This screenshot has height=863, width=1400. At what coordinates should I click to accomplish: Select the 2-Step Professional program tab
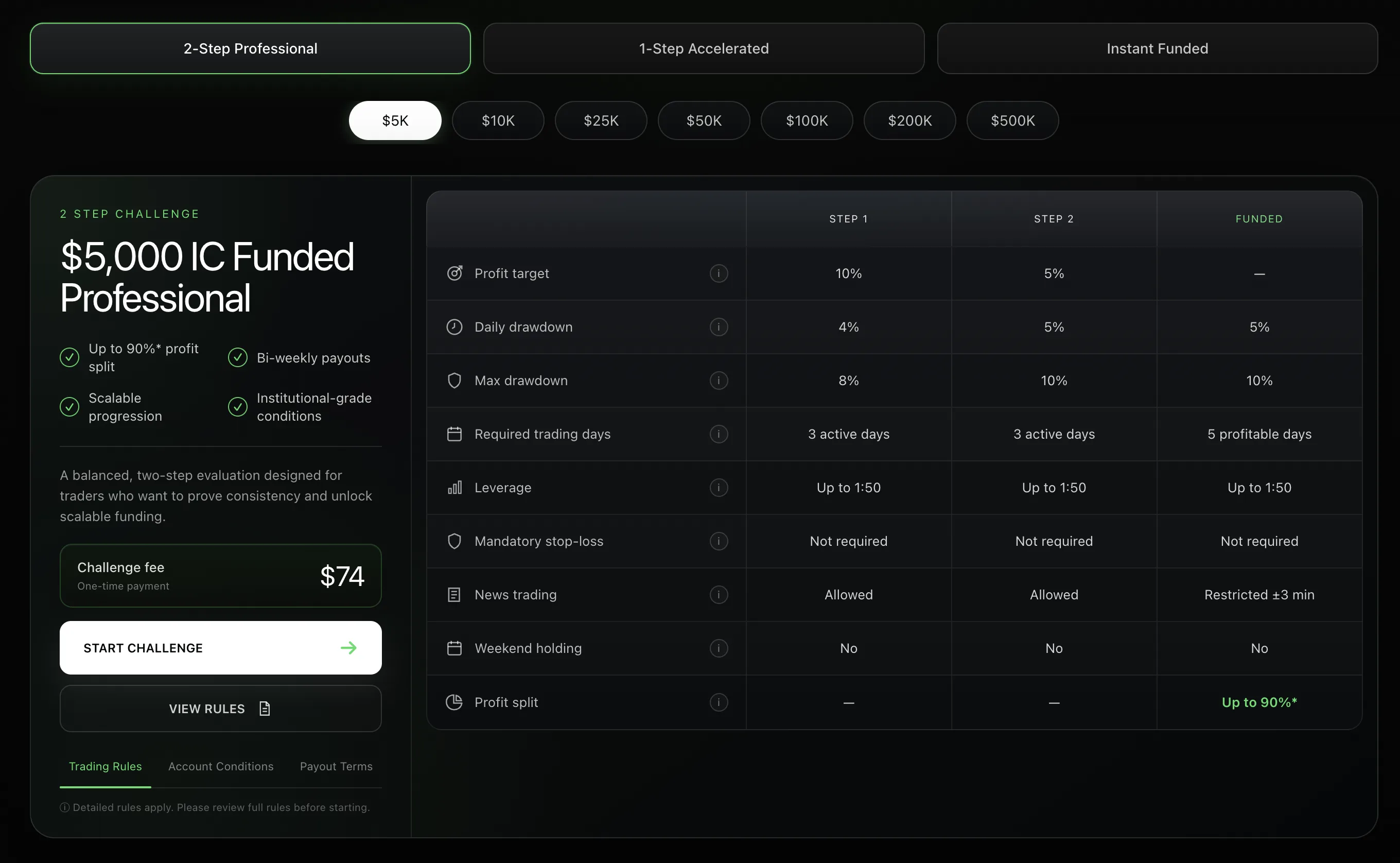pyautogui.click(x=250, y=48)
